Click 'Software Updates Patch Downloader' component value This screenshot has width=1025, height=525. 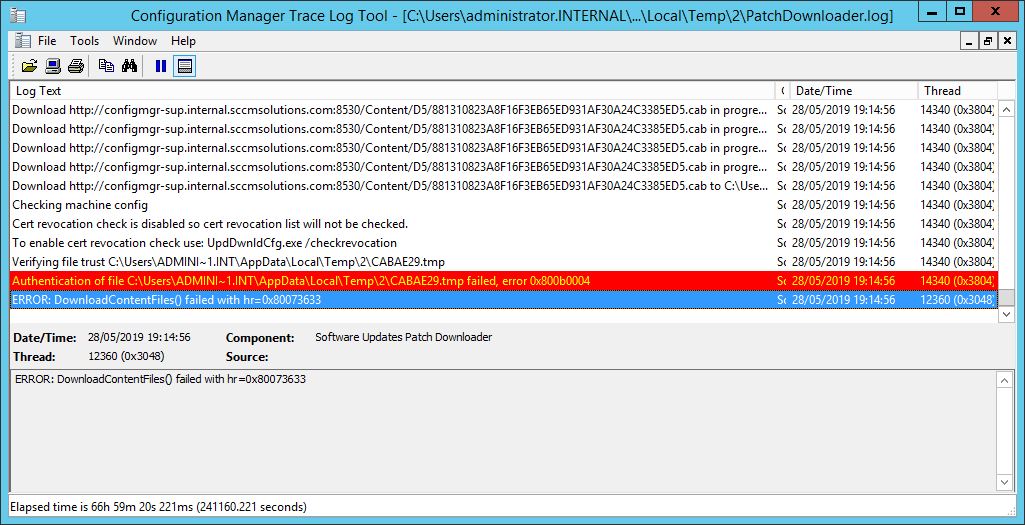pyautogui.click(x=403, y=337)
